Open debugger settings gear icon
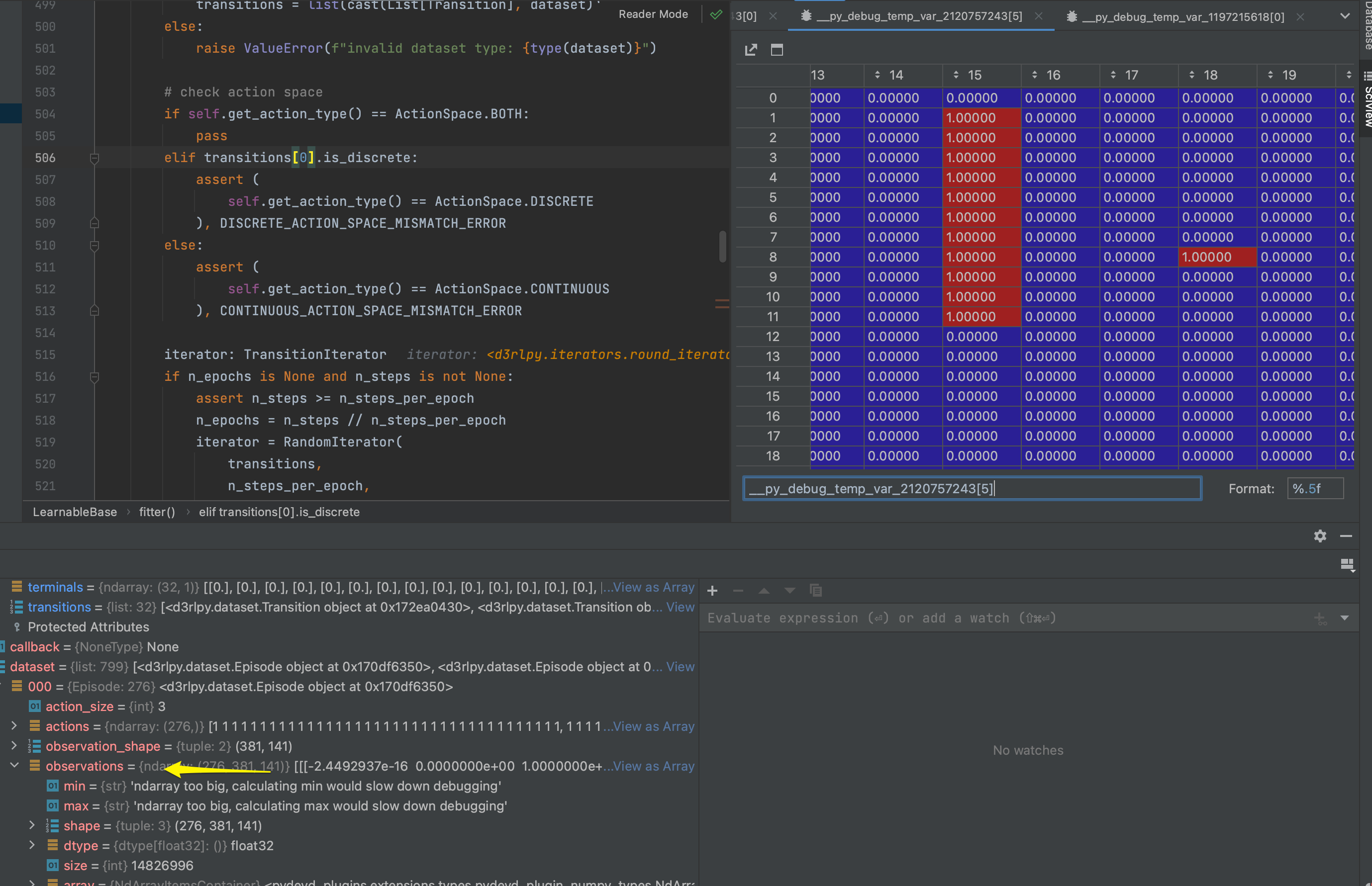Image resolution: width=1372 pixels, height=886 pixels. click(1320, 536)
